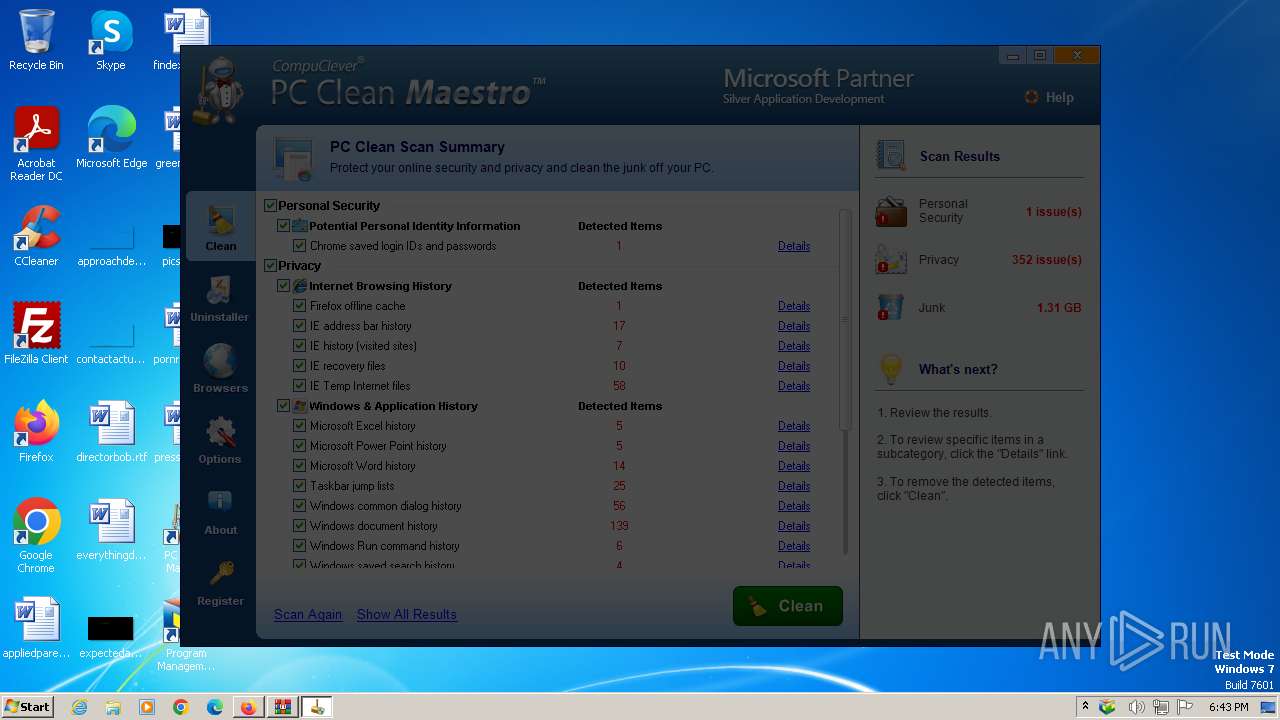
Task: Open Microsoft Edge desktop shortcut
Action: coord(111,138)
